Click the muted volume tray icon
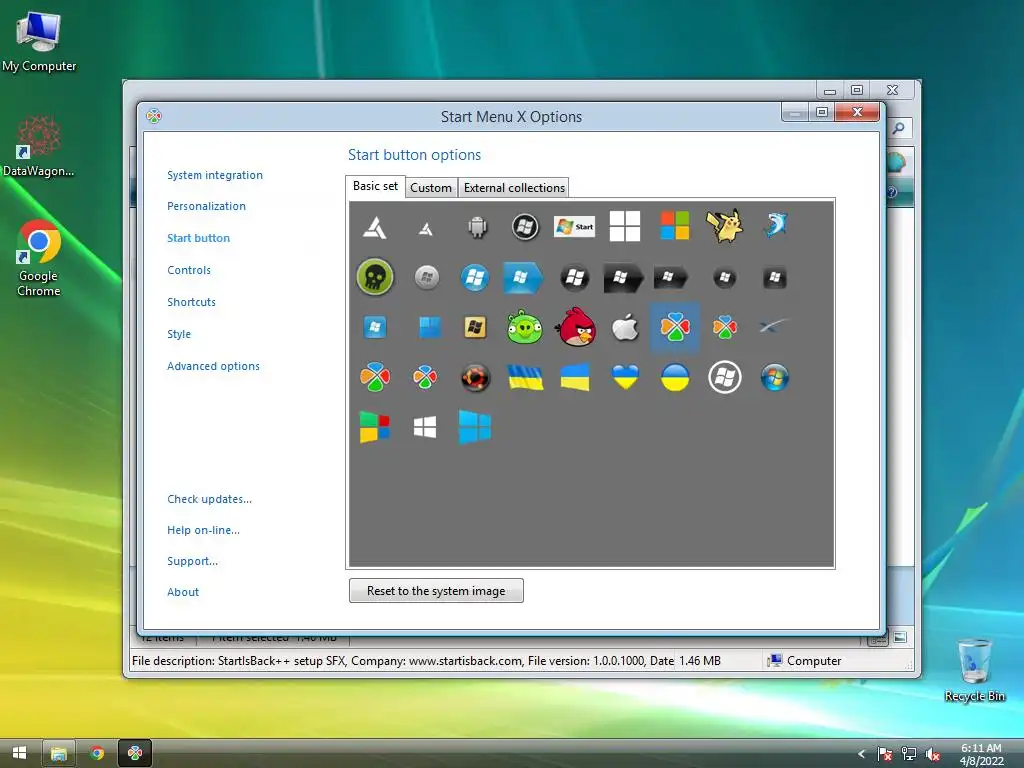The width and height of the screenshot is (1024, 768). pyautogui.click(x=933, y=754)
